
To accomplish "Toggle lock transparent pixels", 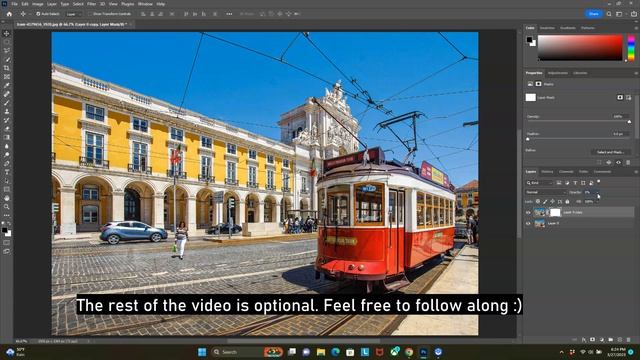I will pos(538,202).
